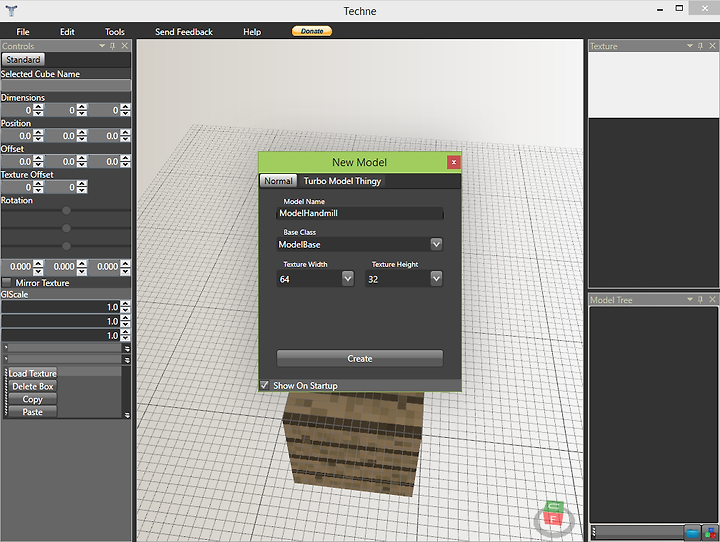
Task: Switch to the Turbo Model Thingy tab
Action: [x=342, y=181]
